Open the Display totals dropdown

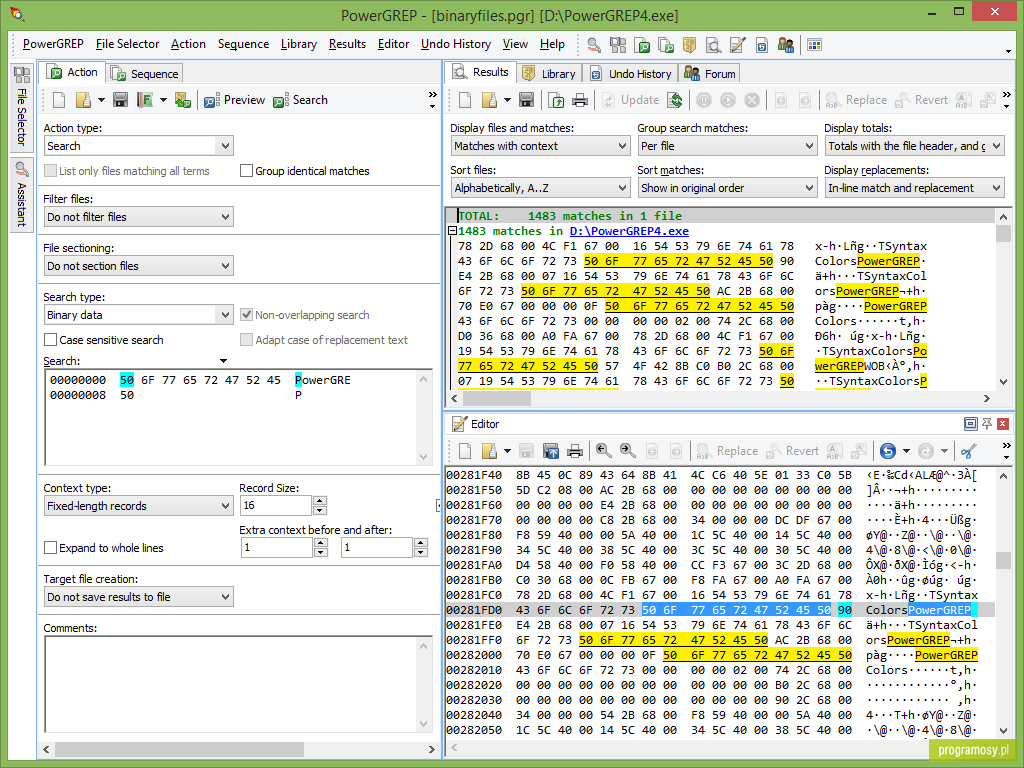pyautogui.click(x=914, y=146)
